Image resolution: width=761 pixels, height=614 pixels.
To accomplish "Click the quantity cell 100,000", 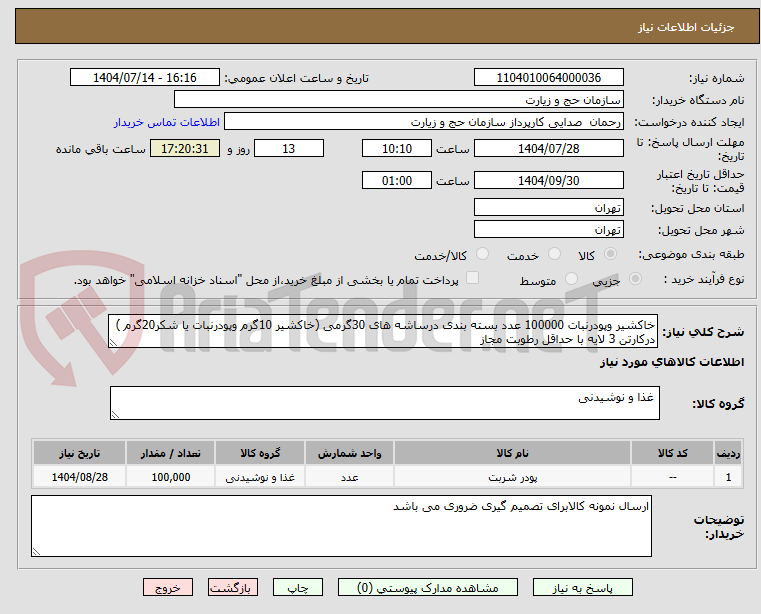I will tap(170, 477).
